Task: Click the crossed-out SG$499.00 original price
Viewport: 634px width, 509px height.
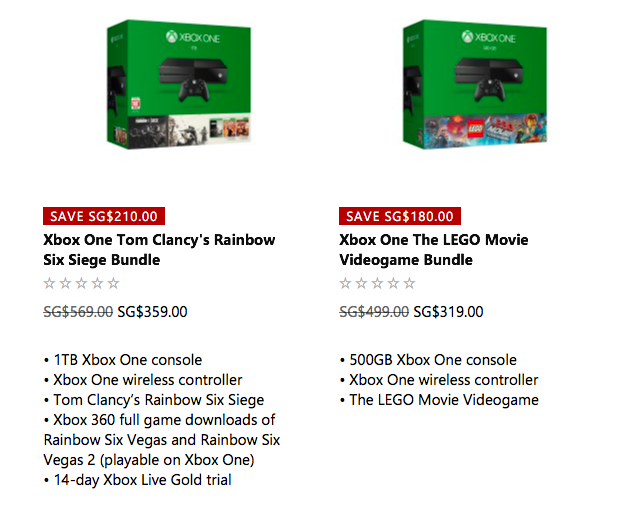Action: tap(374, 311)
